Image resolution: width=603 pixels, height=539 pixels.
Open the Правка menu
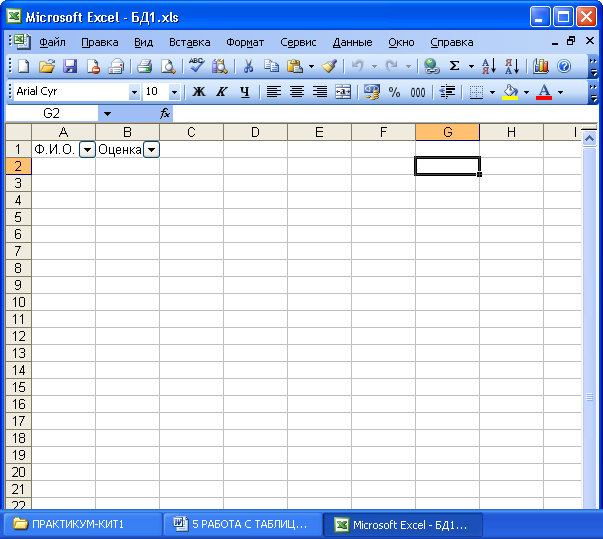point(100,42)
